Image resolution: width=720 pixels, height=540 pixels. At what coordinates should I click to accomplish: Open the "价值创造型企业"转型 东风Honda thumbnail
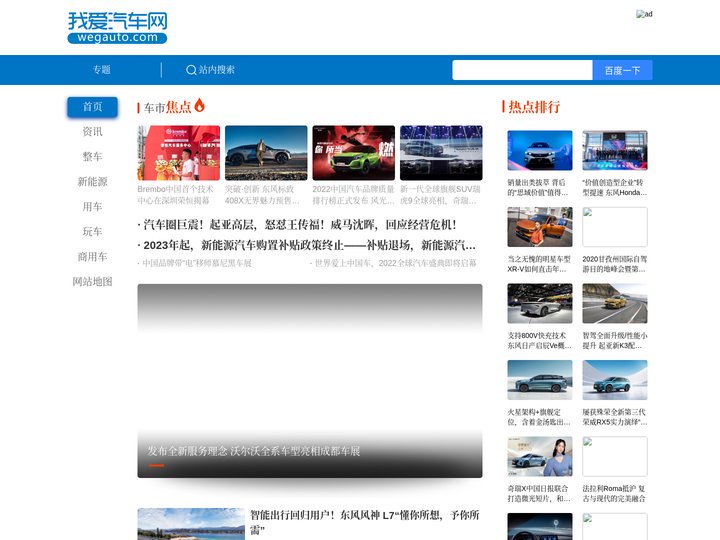click(615, 150)
